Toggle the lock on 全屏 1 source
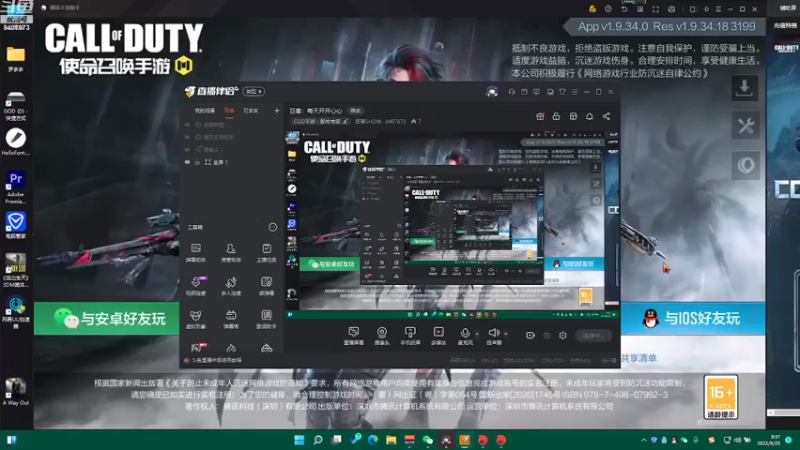 [198, 162]
